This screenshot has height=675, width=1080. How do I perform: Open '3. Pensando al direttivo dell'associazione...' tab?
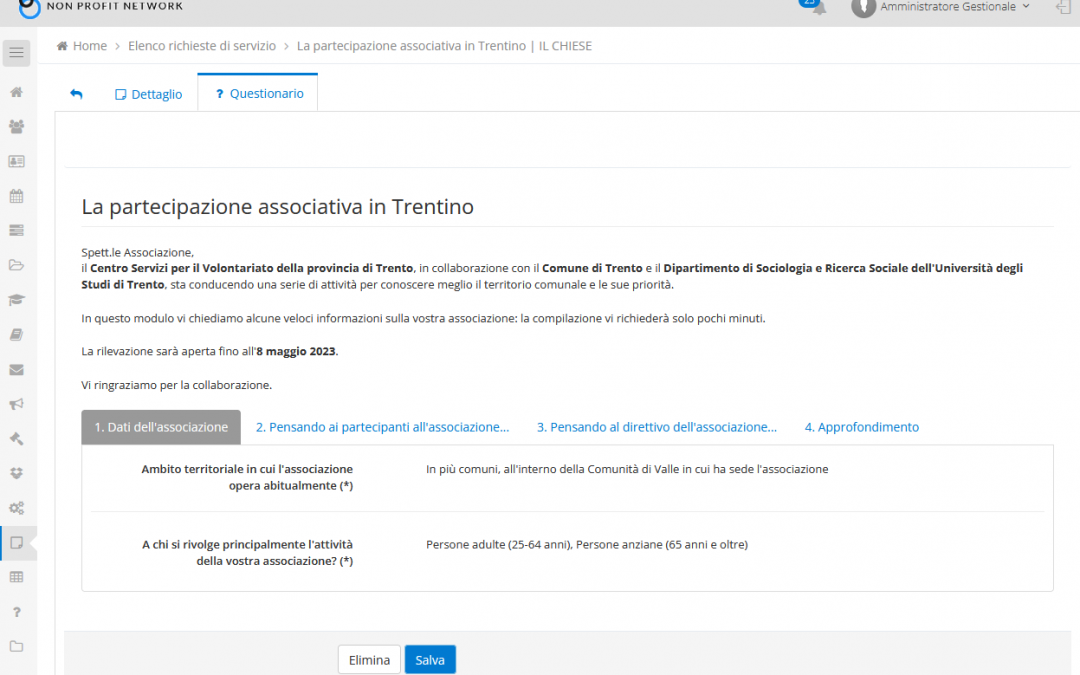(656, 427)
